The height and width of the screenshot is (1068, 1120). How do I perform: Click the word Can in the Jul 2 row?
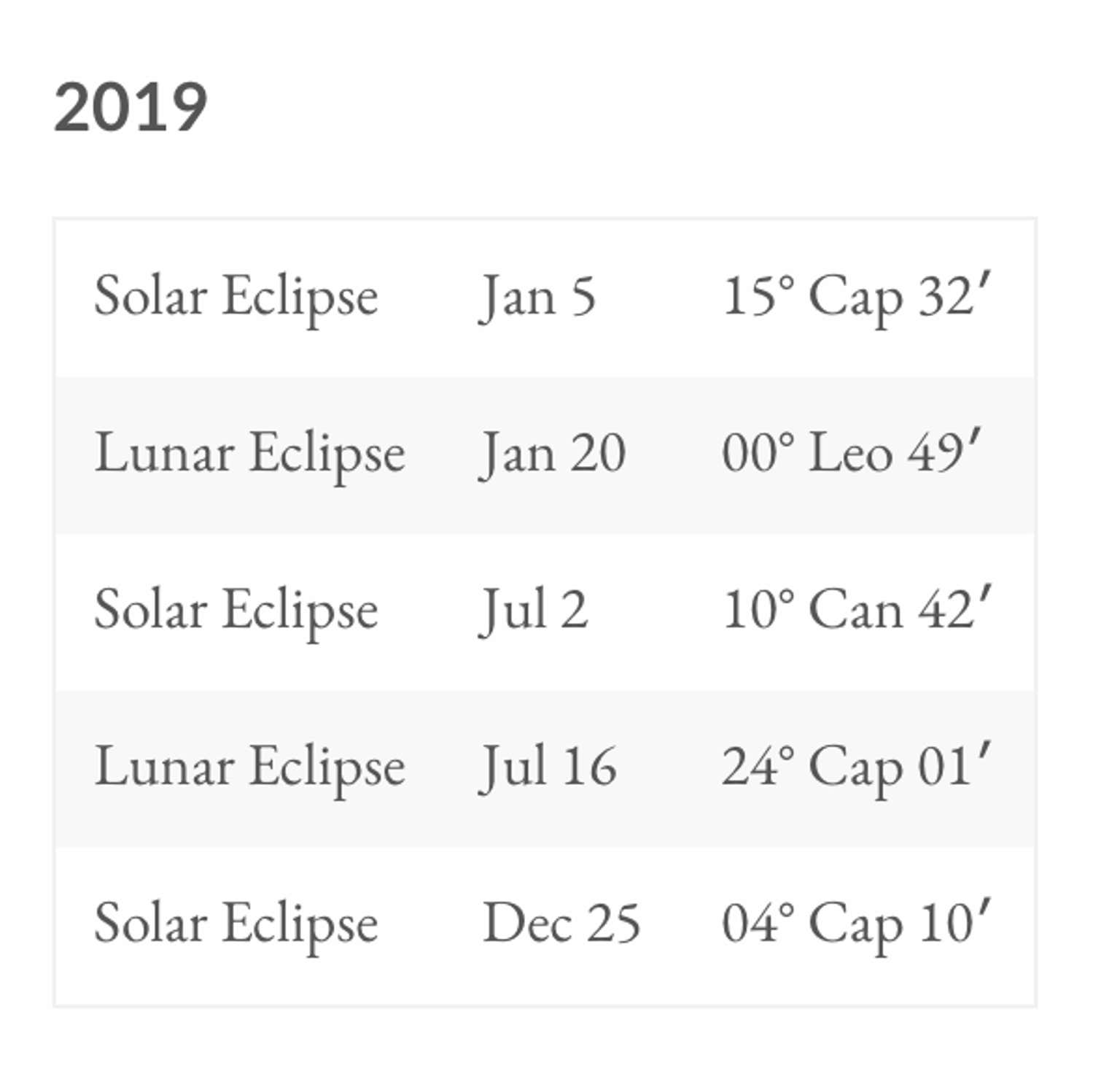click(855, 610)
